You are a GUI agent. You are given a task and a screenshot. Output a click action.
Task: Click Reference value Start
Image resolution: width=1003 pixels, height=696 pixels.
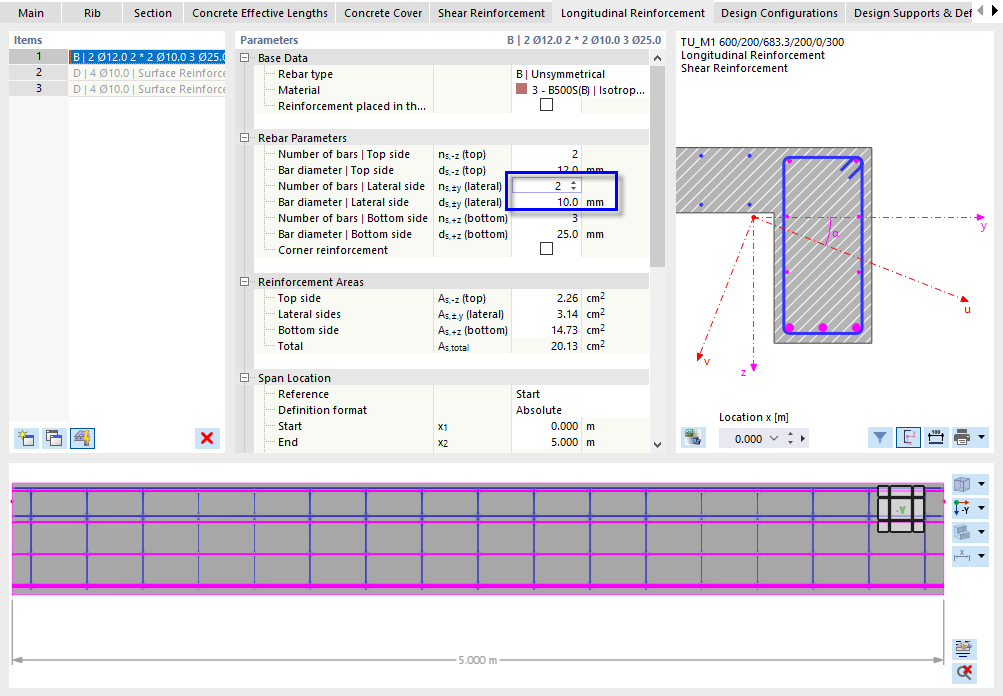(x=528, y=394)
